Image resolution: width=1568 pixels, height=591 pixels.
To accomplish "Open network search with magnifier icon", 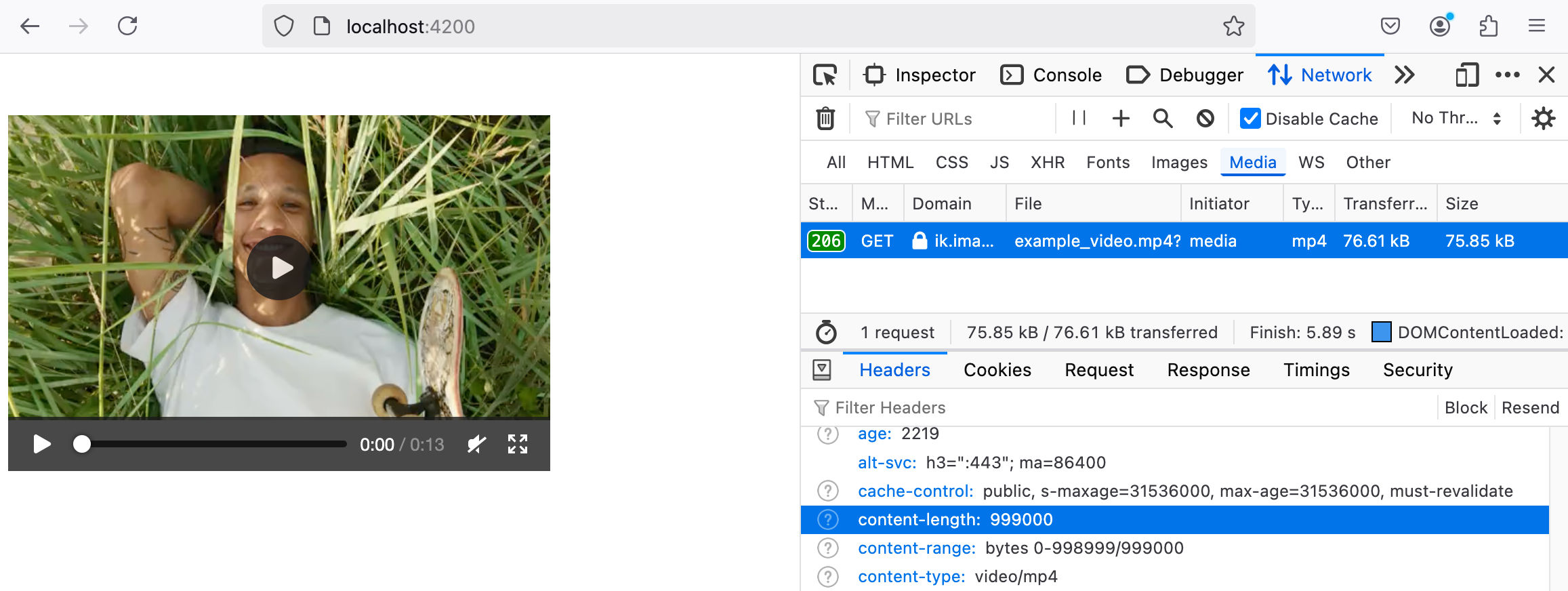I will 1163,119.
